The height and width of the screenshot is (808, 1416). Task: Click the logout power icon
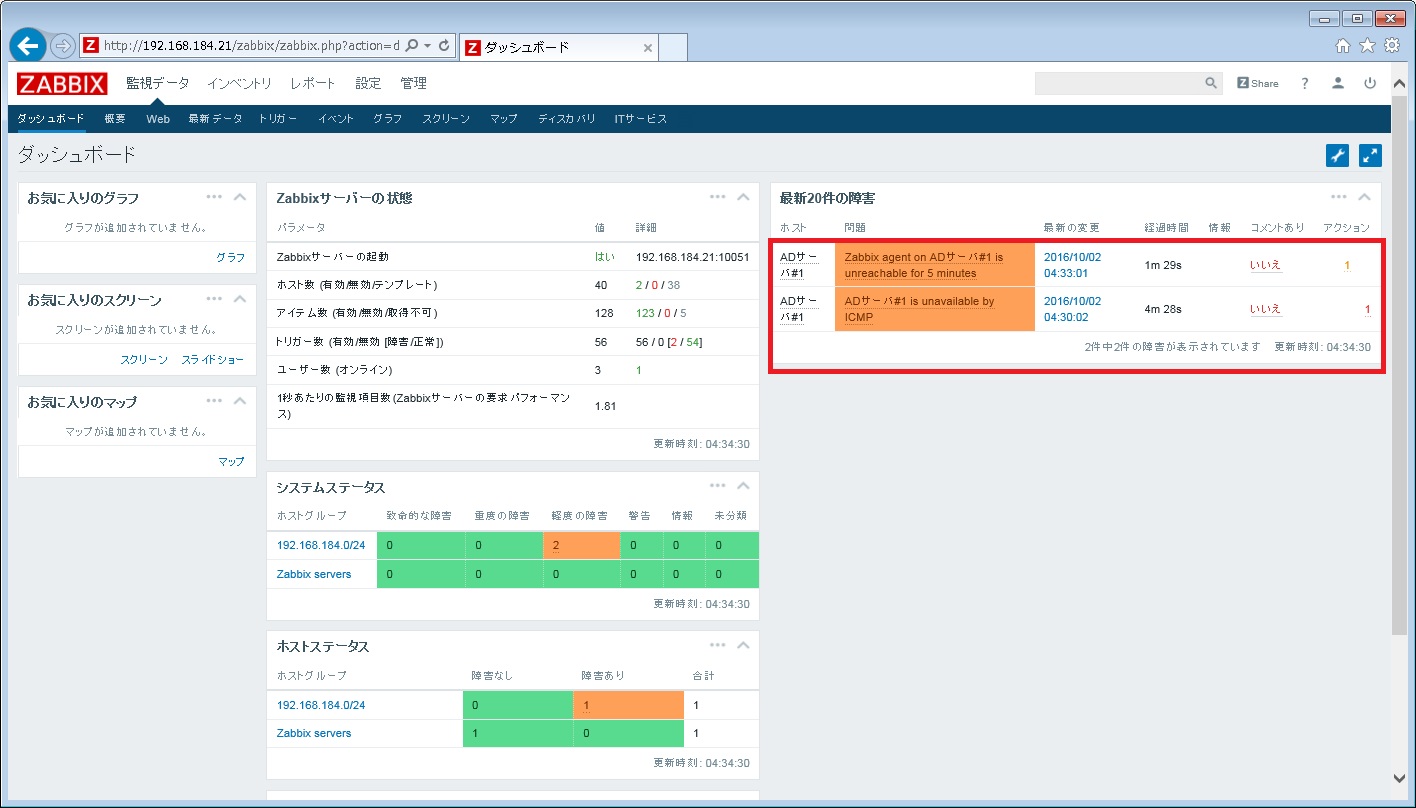click(x=1370, y=84)
